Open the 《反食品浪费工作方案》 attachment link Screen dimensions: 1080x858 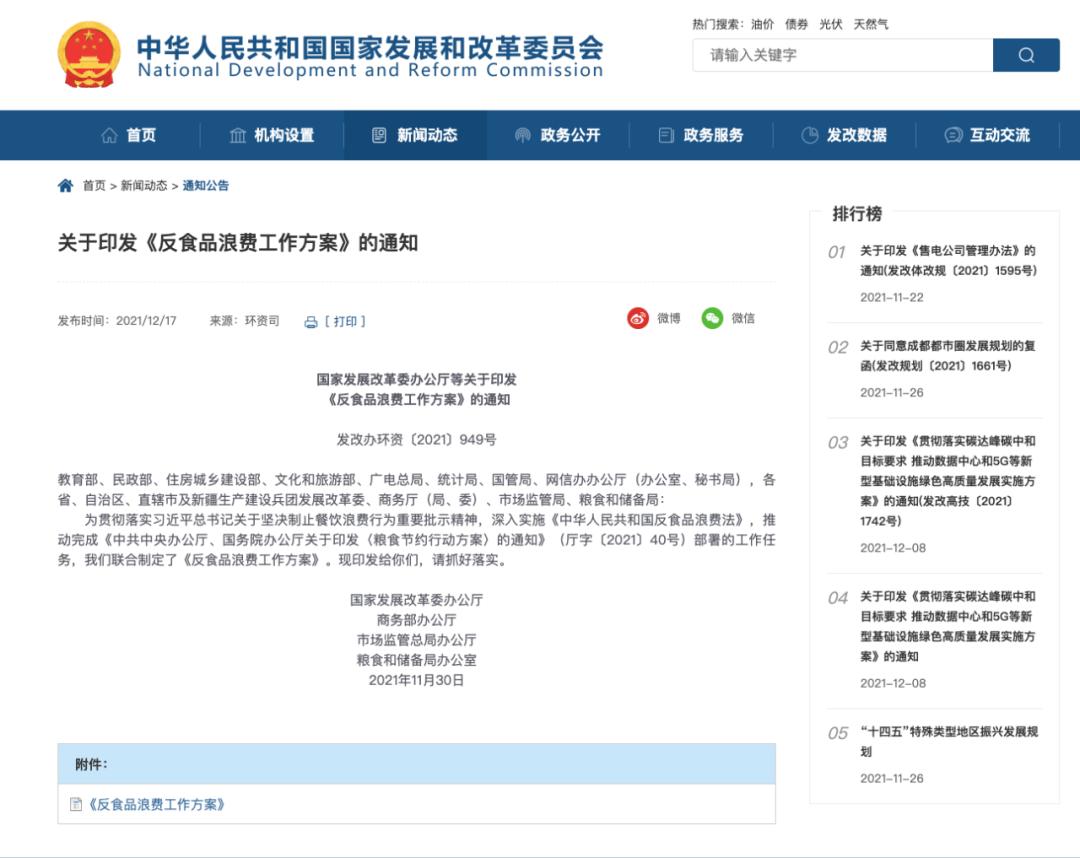(x=156, y=804)
